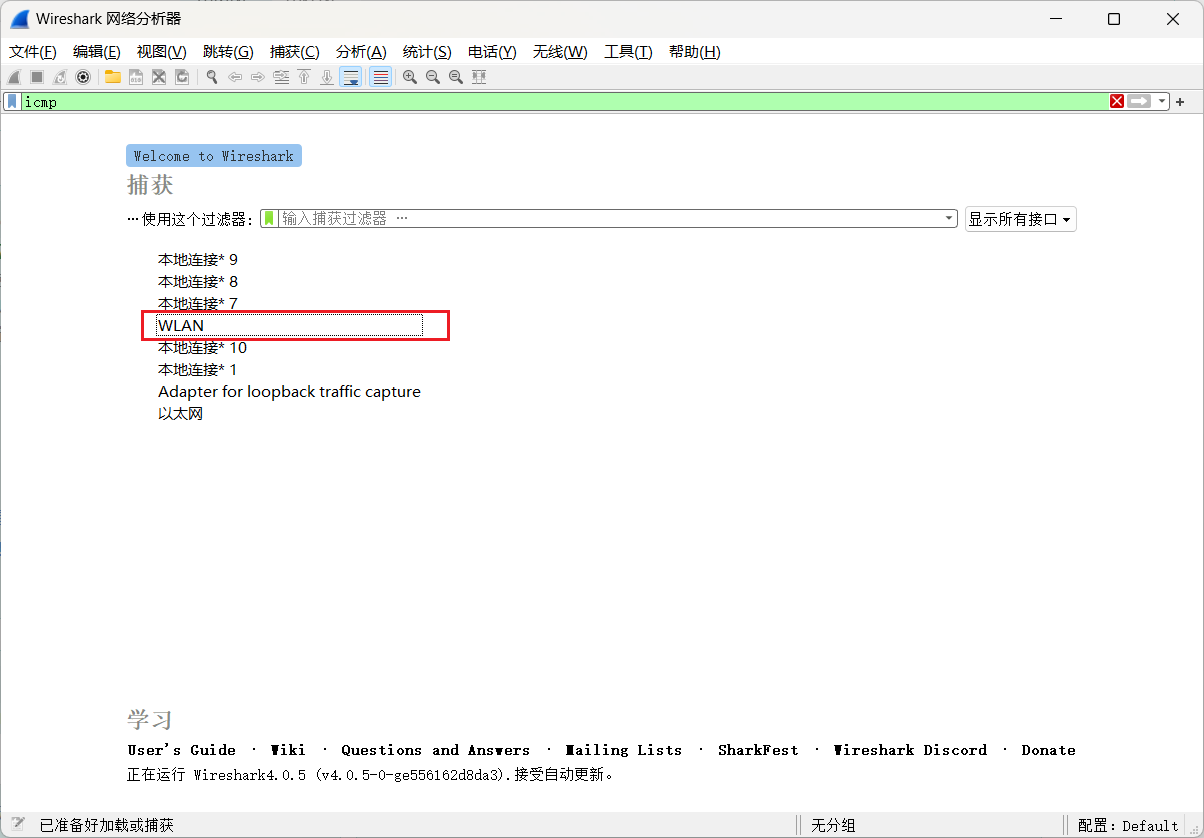This screenshot has width=1204, height=838.
Task: Click the reload capture file icon
Action: click(x=182, y=77)
